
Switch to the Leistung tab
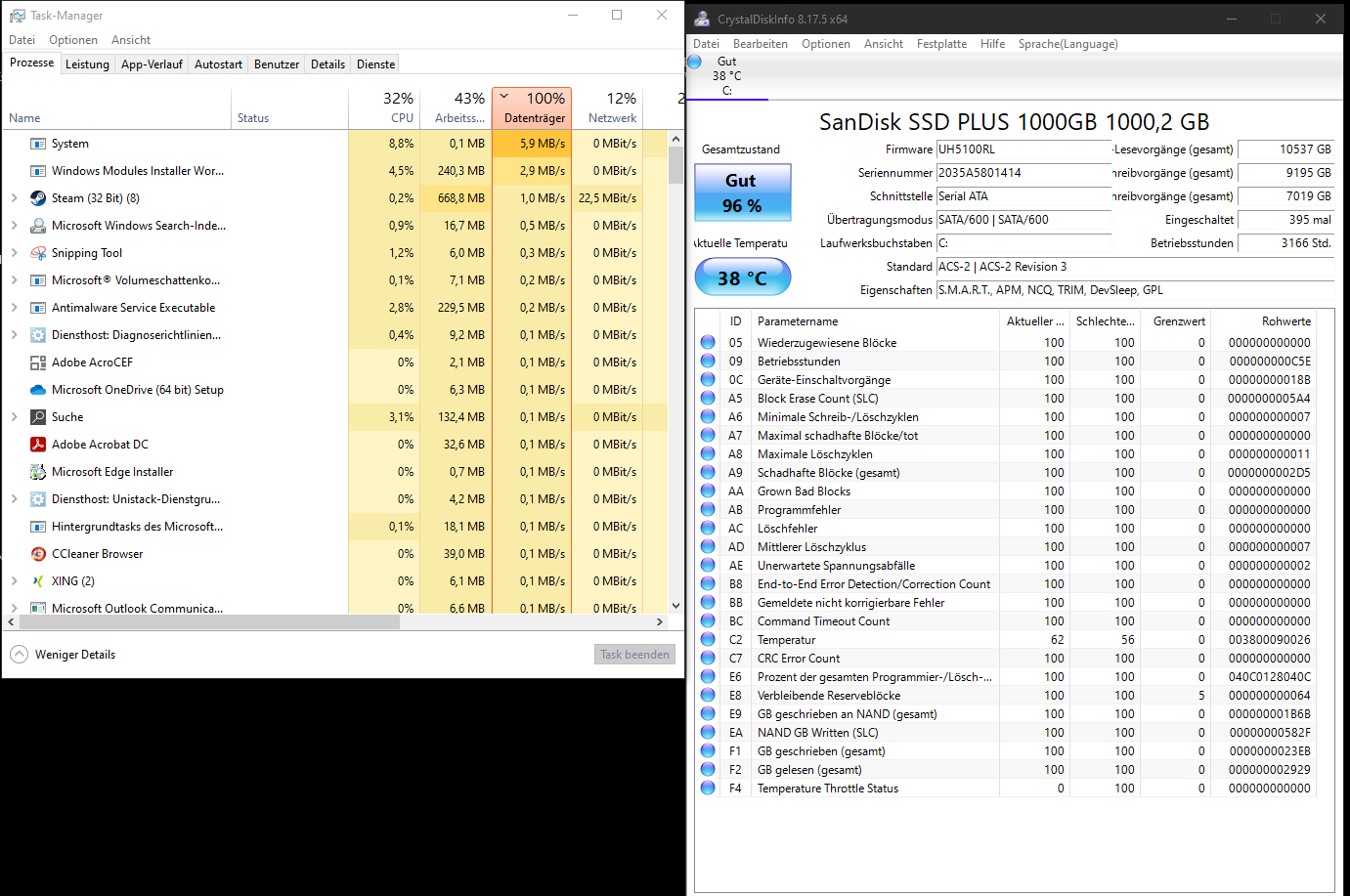click(x=87, y=64)
